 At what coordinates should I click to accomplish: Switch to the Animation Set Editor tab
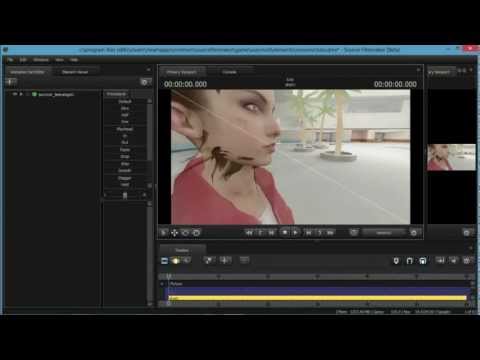28,72
